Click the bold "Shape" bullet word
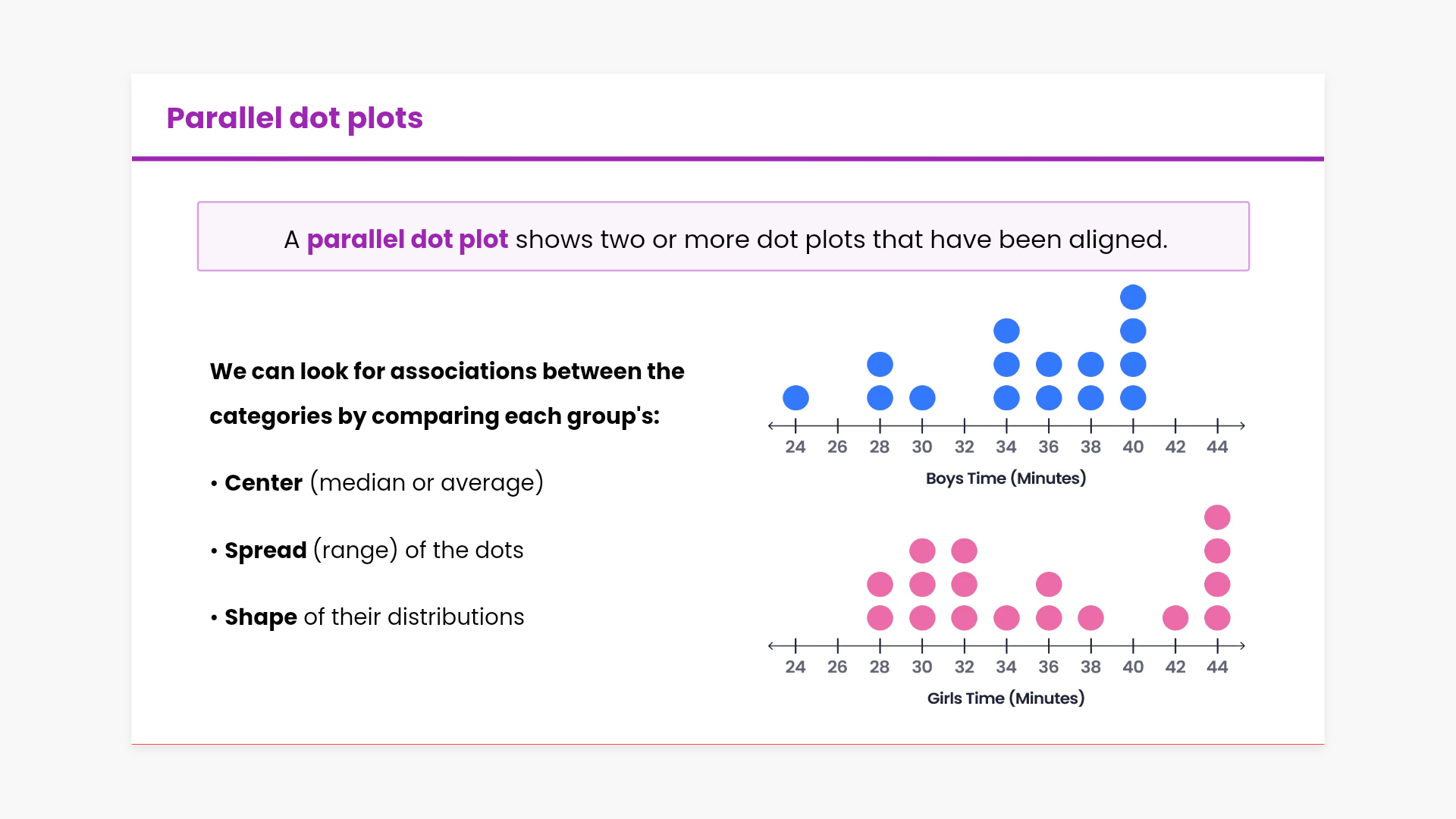 click(x=260, y=617)
